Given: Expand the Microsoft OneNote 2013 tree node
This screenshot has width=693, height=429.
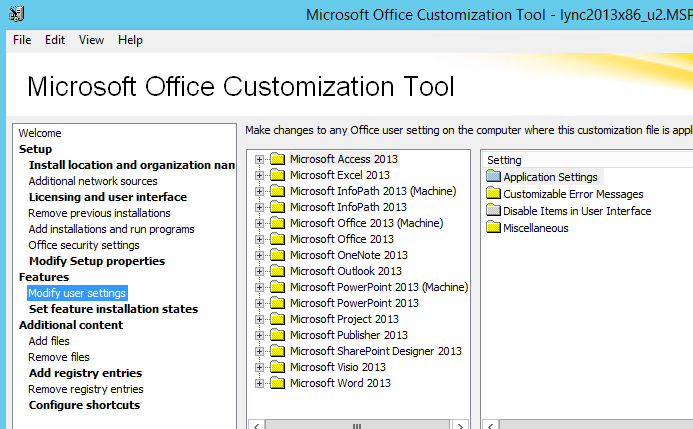Looking at the screenshot, I should click(259, 255).
